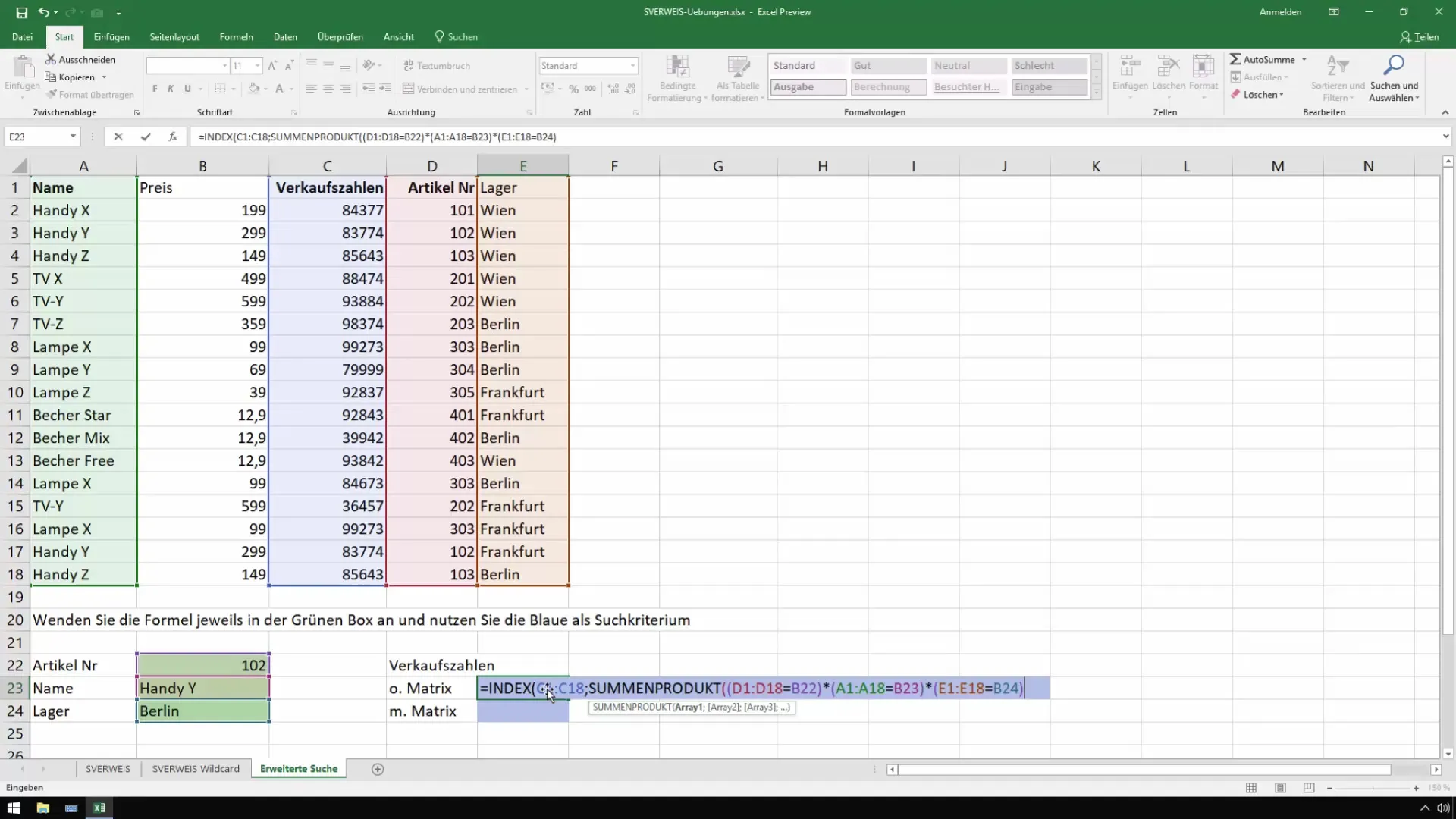Image resolution: width=1456 pixels, height=819 pixels.
Task: Toggle italic (K) formatting
Action: point(171,89)
